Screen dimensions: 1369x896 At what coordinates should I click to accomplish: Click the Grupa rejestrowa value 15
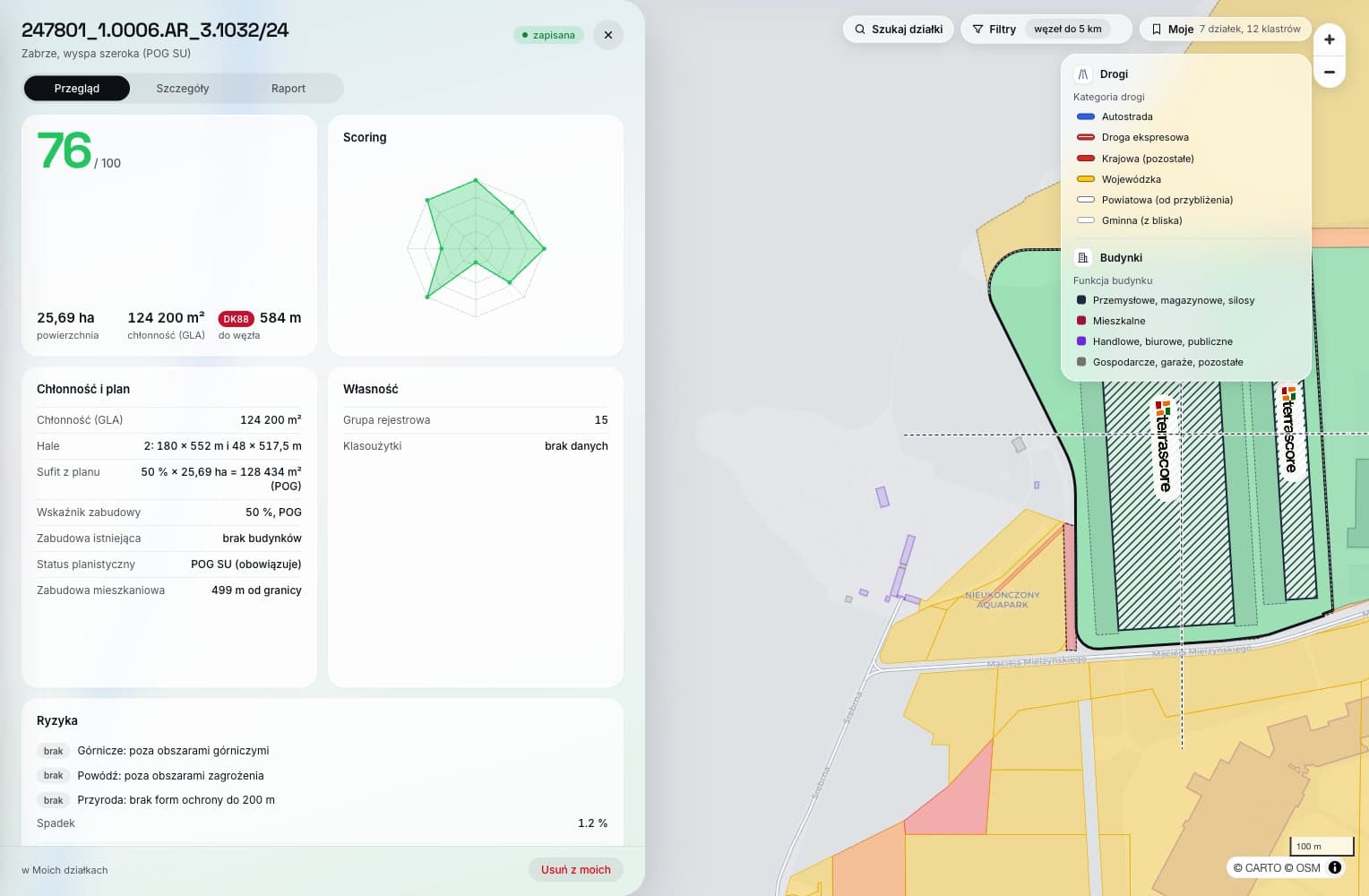[601, 420]
